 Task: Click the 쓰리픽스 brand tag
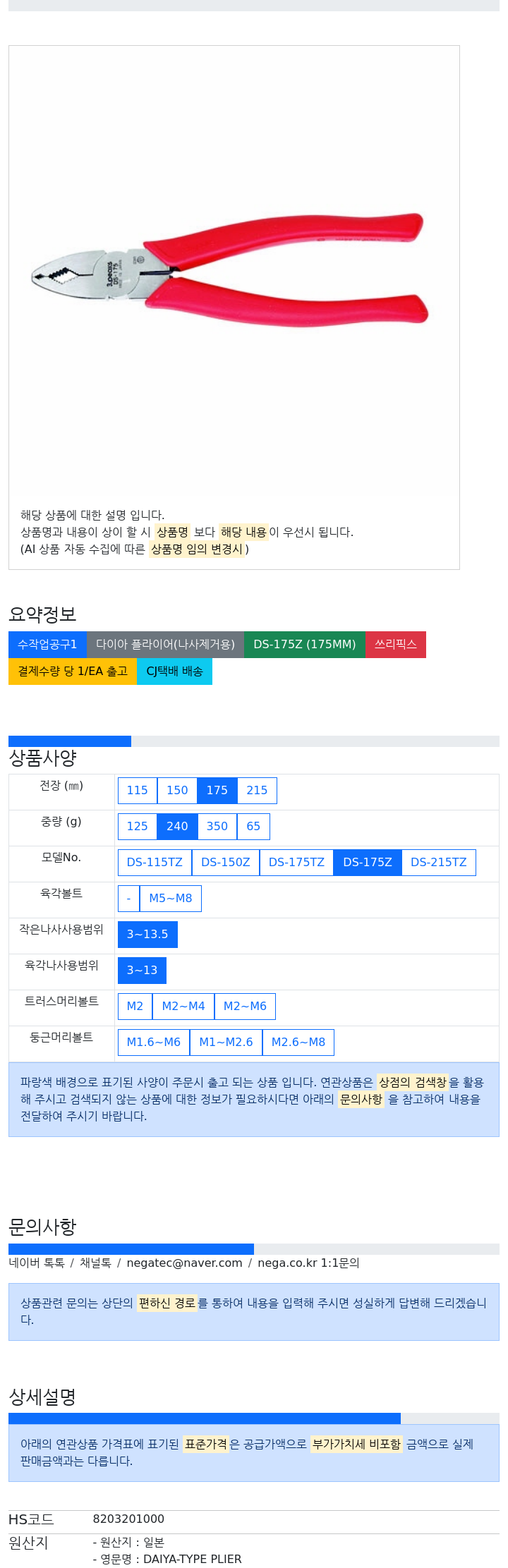[396, 645]
